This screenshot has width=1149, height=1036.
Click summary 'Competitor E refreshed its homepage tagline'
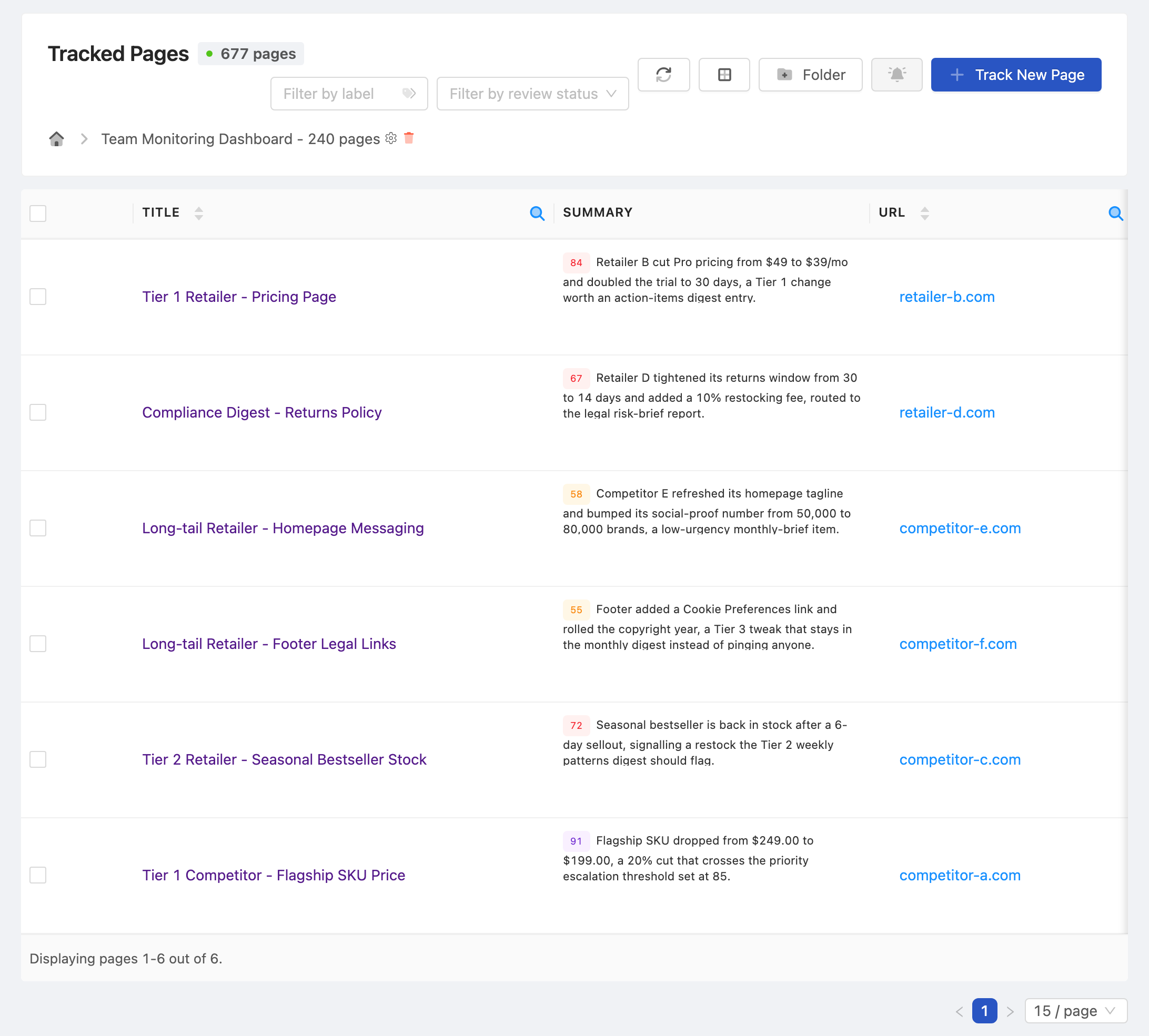point(719,493)
